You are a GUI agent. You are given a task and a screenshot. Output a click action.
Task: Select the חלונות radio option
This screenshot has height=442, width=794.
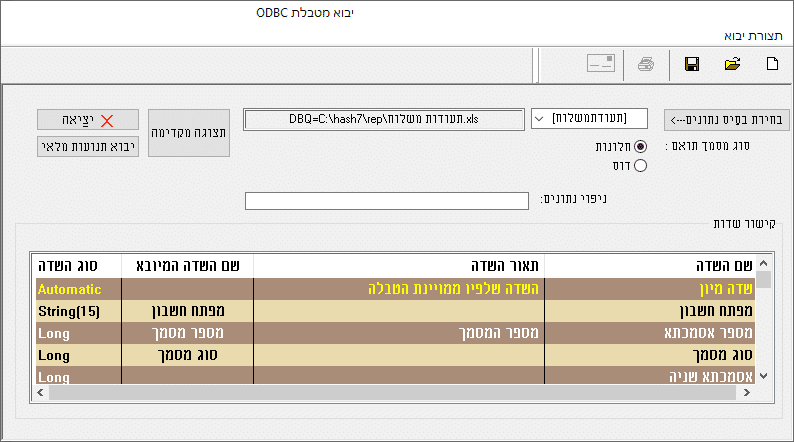(640, 146)
